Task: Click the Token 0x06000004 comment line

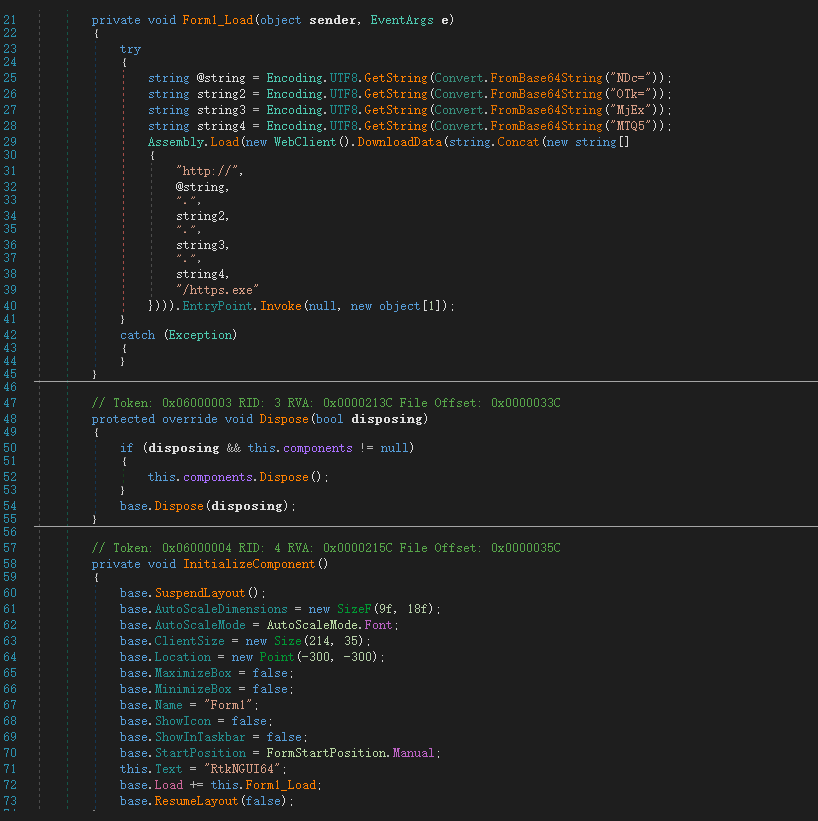Action: 326,548
